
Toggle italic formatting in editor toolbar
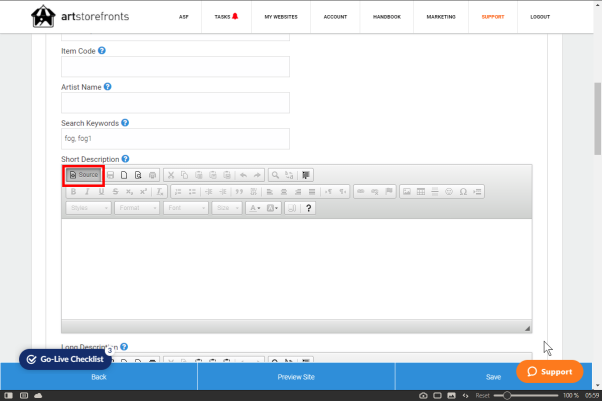(87, 192)
